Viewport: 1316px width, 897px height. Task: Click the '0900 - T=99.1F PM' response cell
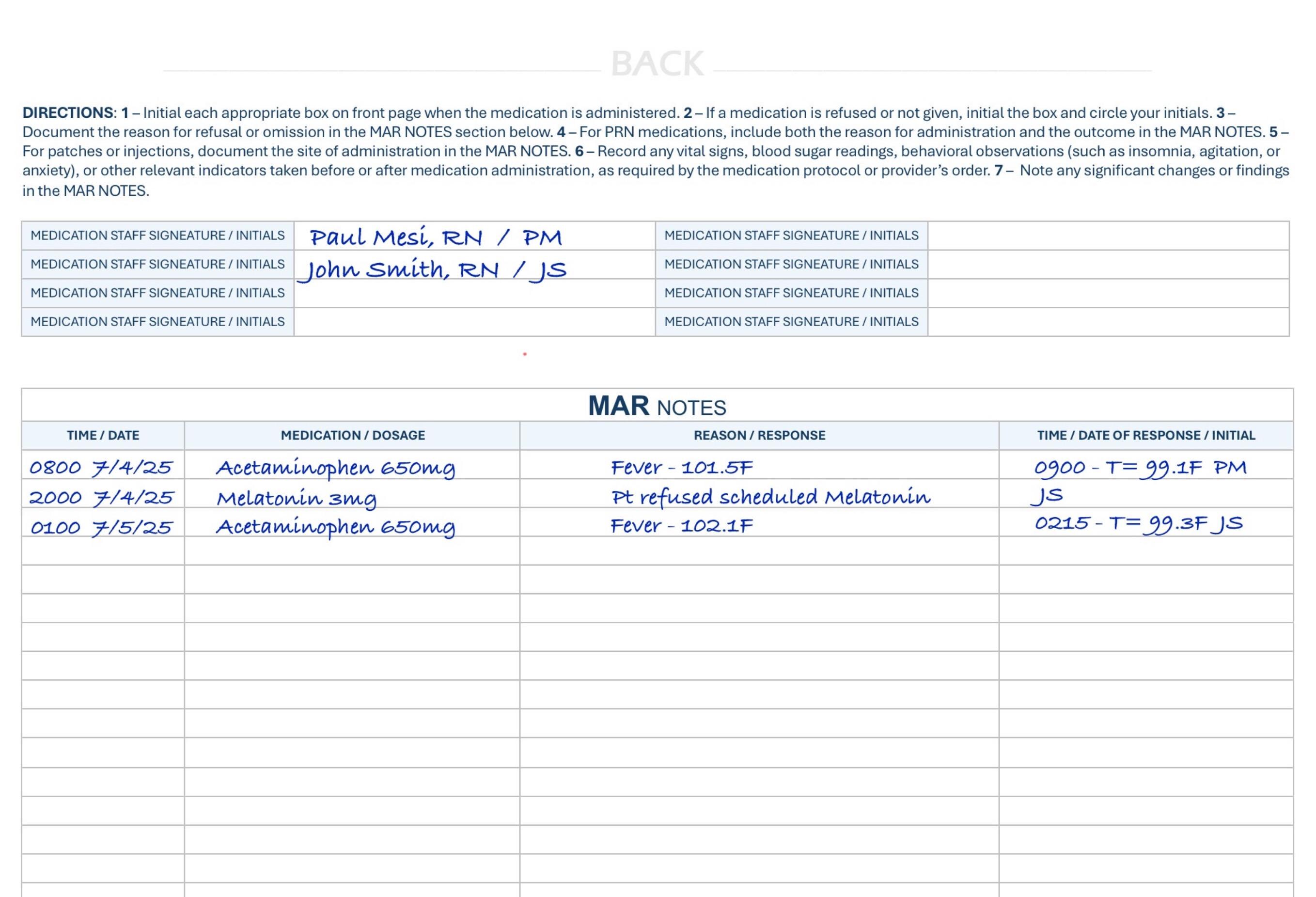pyautogui.click(x=1146, y=465)
